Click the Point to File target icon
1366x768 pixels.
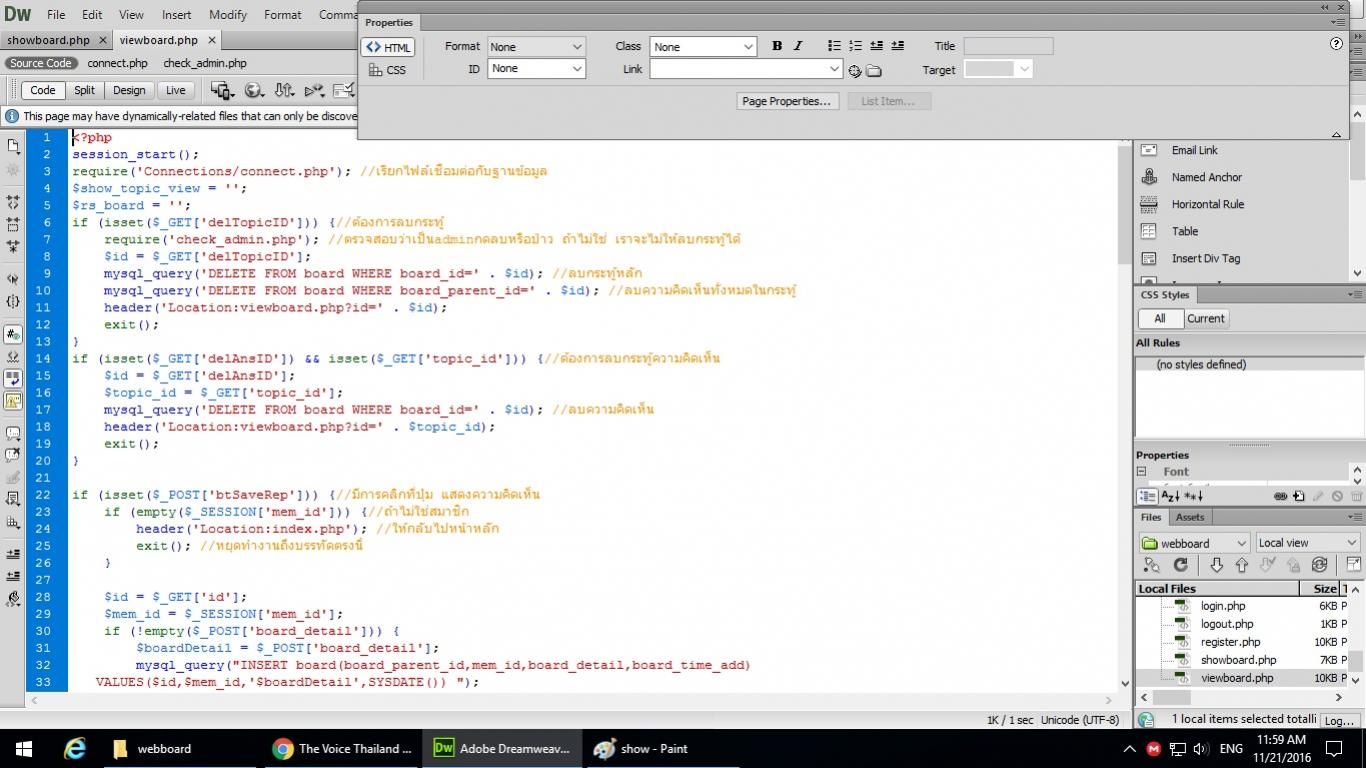[x=855, y=71]
